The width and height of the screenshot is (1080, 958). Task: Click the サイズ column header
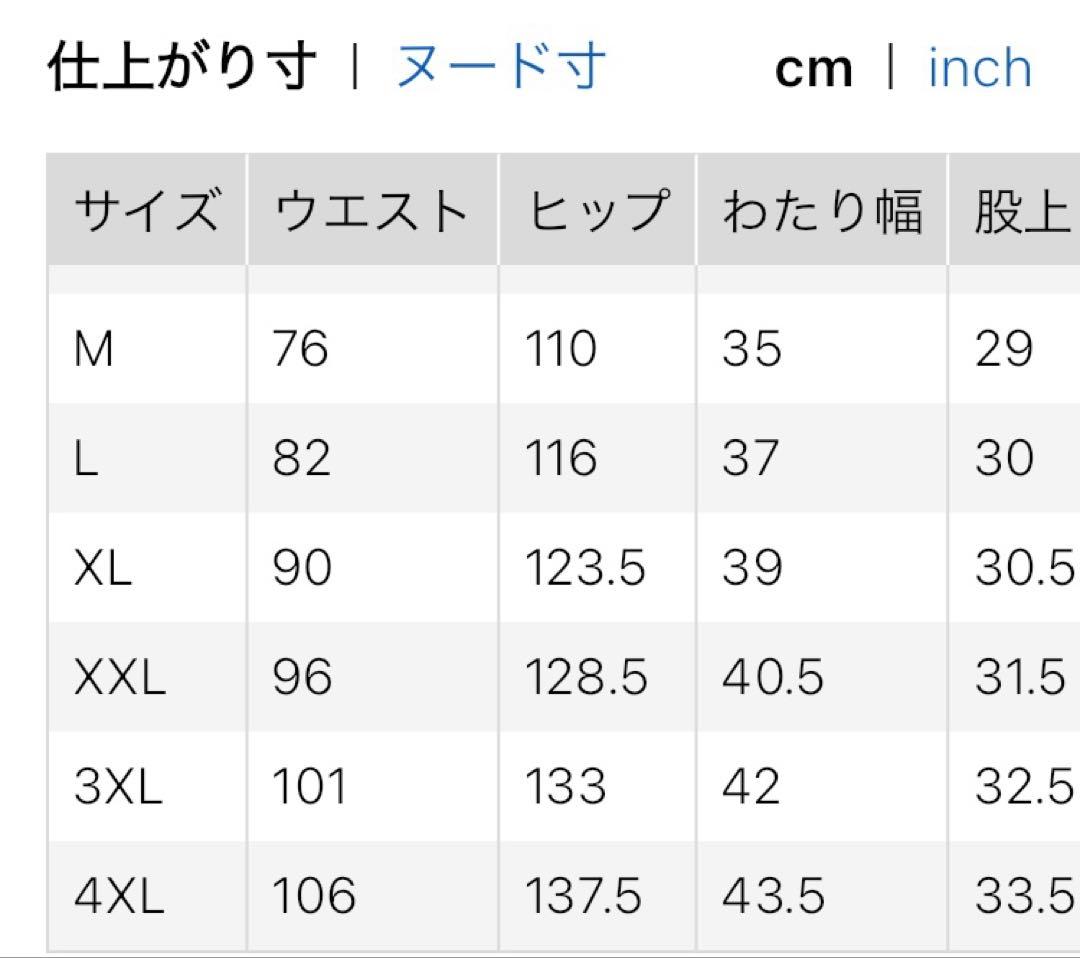click(x=146, y=211)
